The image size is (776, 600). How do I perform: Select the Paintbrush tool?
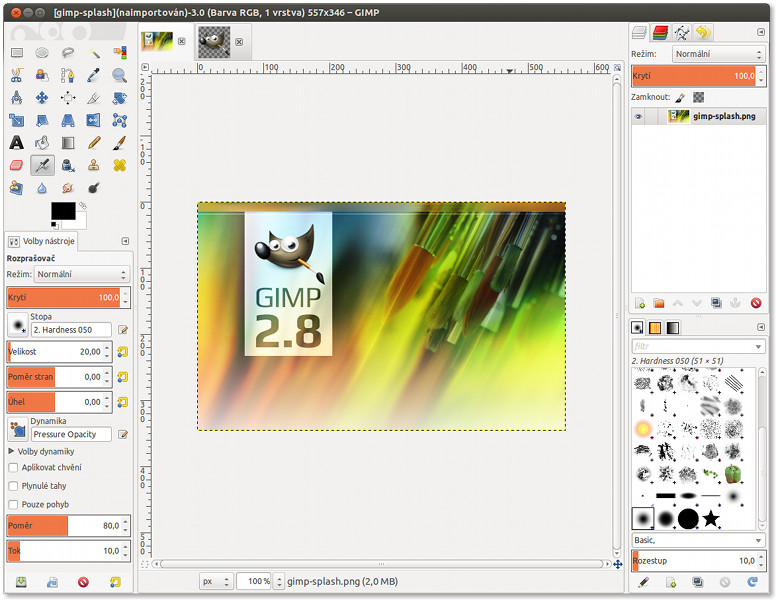119,143
